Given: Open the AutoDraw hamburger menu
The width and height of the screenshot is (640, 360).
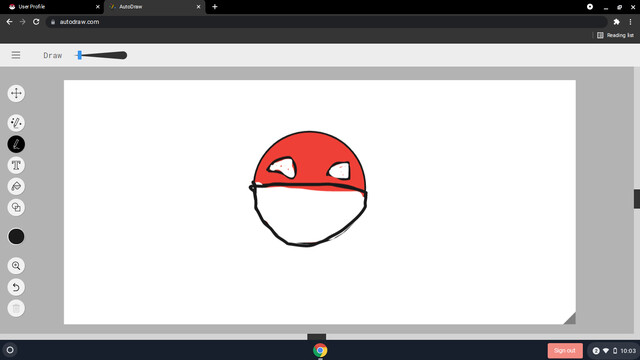Looking at the screenshot, I should tap(16, 55).
